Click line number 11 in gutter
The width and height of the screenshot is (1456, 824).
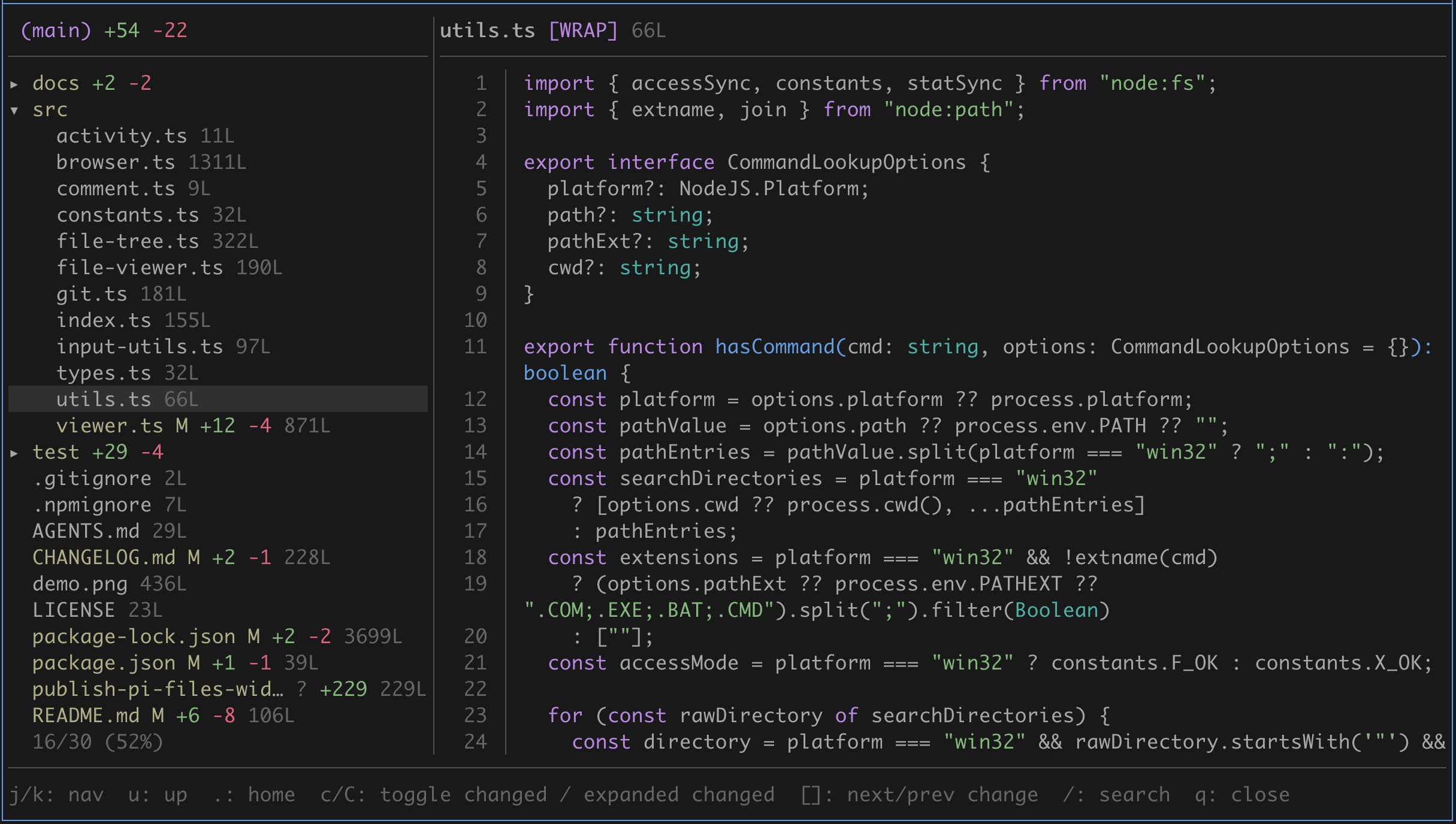click(x=475, y=347)
